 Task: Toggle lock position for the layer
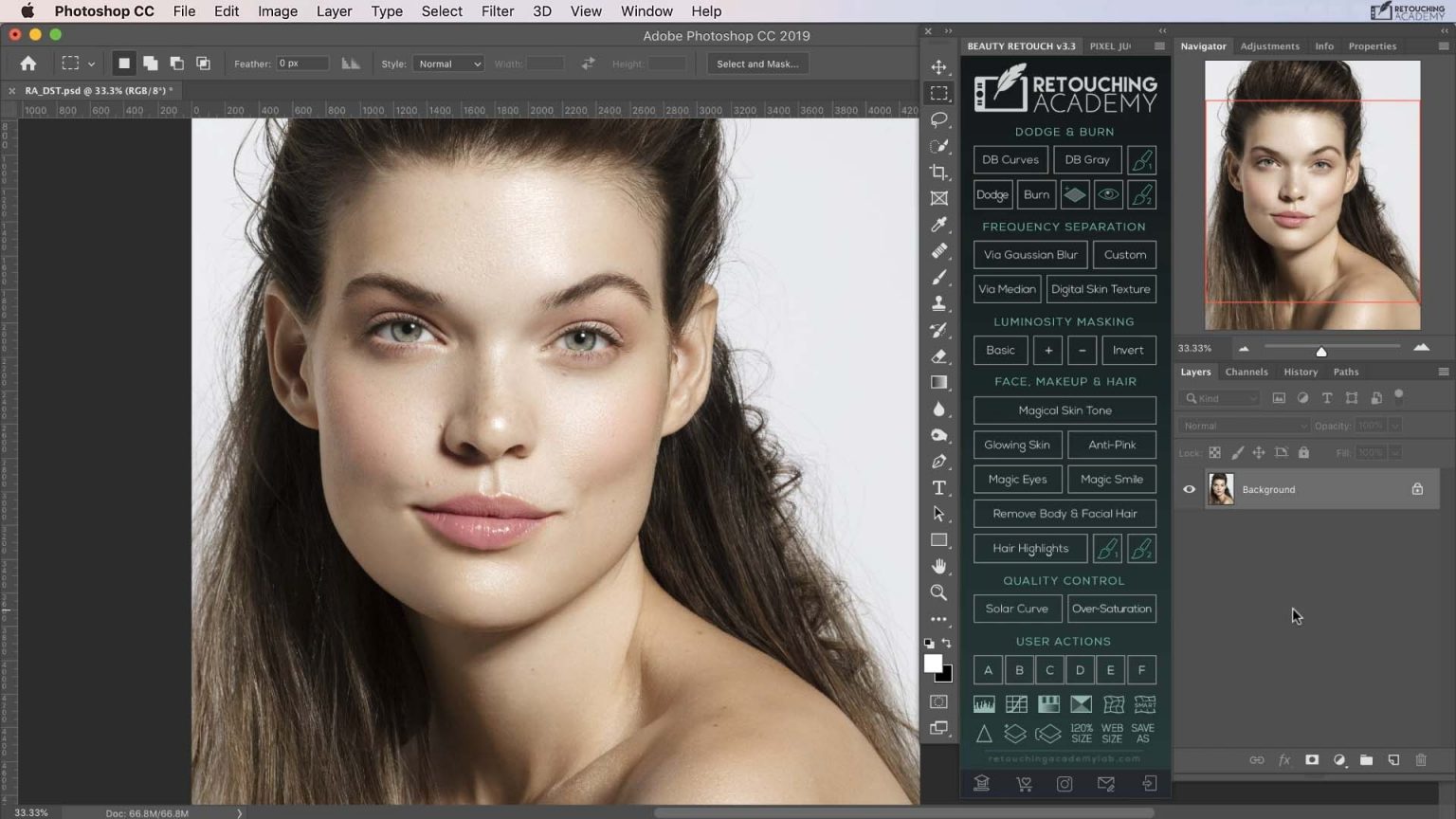tap(1259, 452)
